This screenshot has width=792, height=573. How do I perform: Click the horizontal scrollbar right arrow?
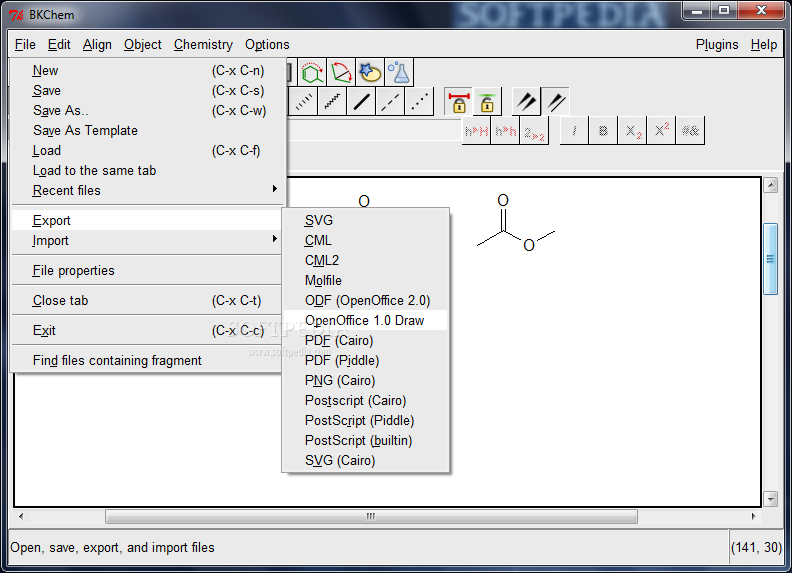(x=754, y=516)
